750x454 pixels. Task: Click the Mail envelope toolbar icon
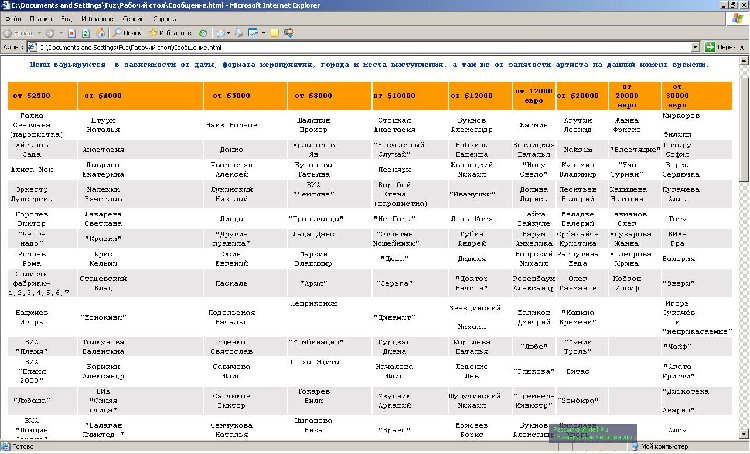(x=220, y=33)
